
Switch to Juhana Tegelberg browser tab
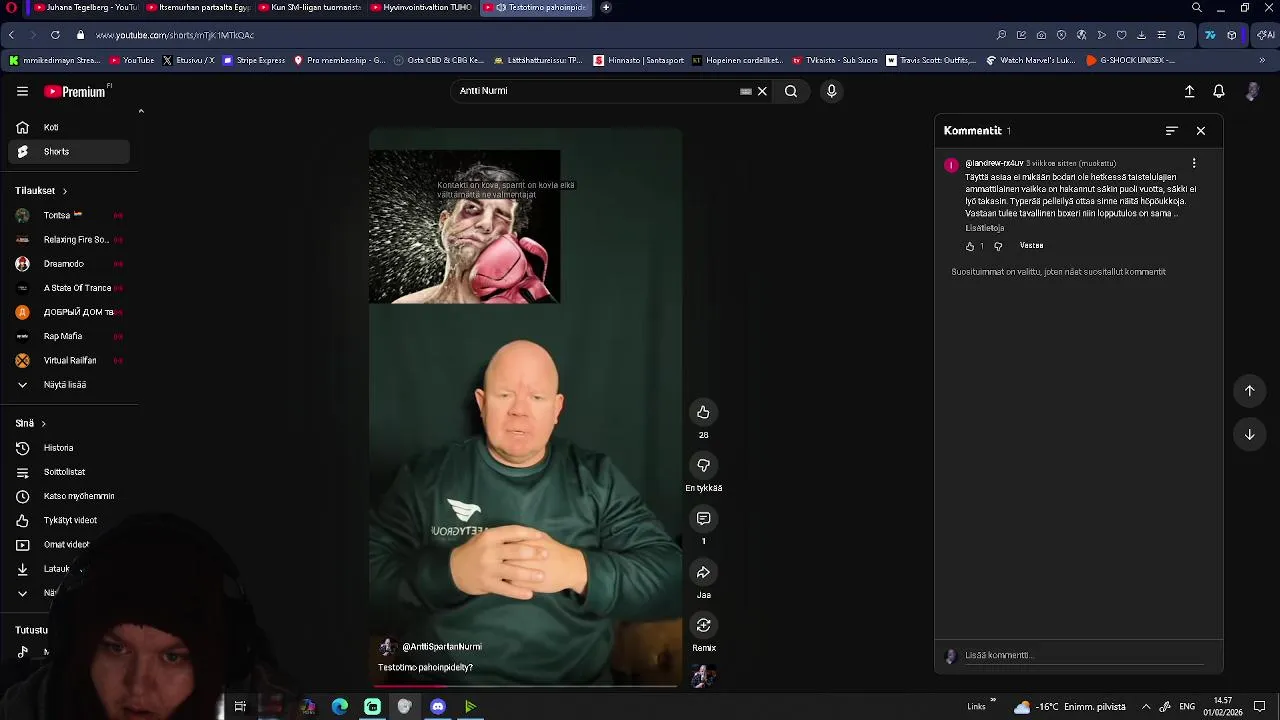pos(84,7)
